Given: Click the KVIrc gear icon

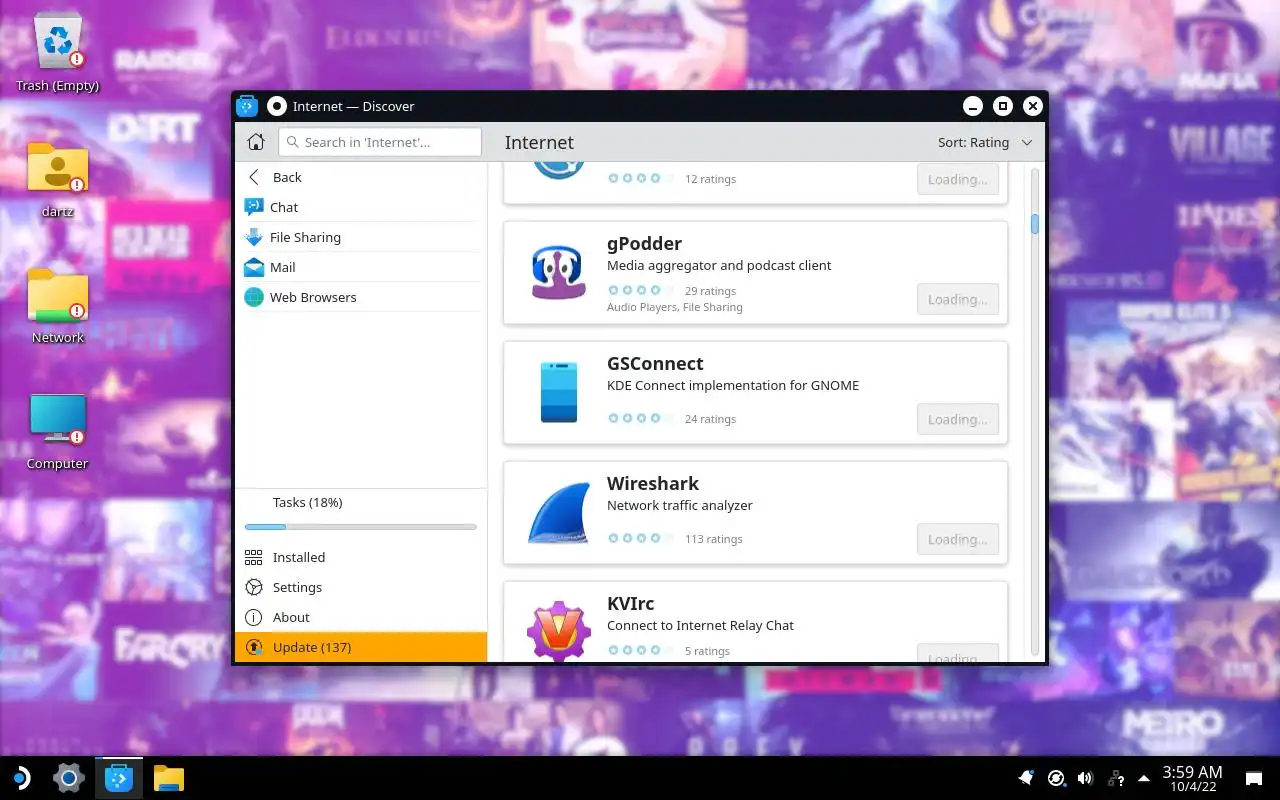Looking at the screenshot, I should pos(558,631).
